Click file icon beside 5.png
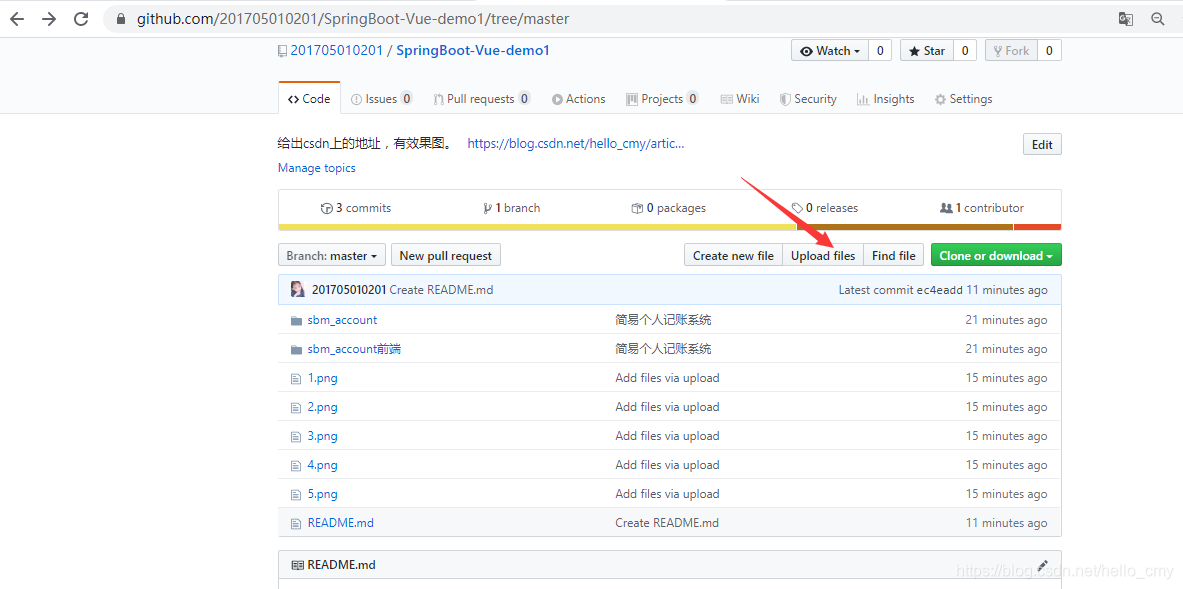 pos(296,495)
